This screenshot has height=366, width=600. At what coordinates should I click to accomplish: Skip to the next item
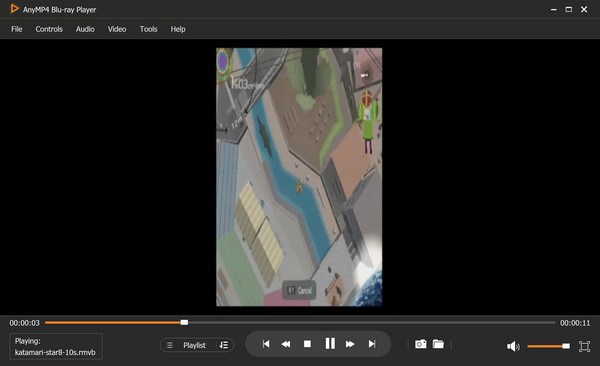[x=372, y=344]
